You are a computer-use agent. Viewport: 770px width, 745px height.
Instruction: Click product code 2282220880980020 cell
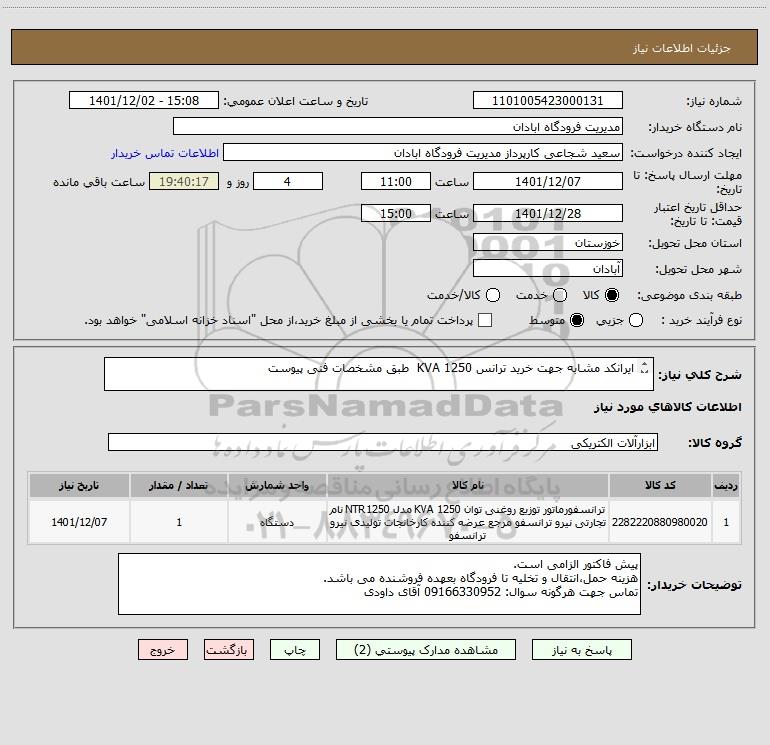tap(660, 522)
